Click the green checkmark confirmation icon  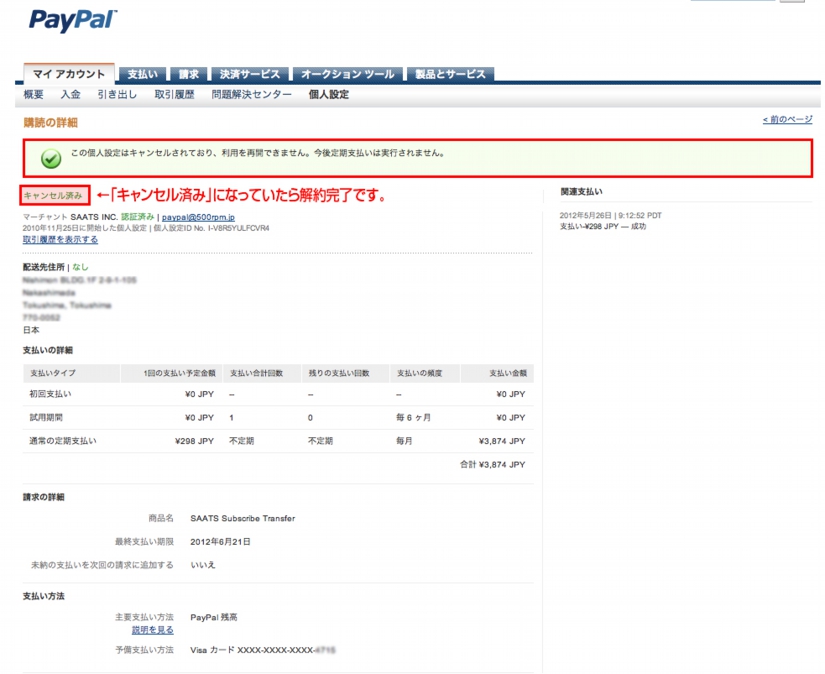coord(51,158)
